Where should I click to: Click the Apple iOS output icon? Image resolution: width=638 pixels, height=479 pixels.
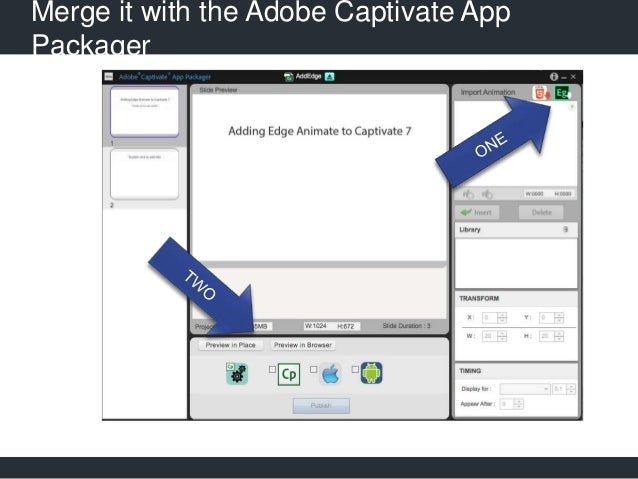pos(330,374)
